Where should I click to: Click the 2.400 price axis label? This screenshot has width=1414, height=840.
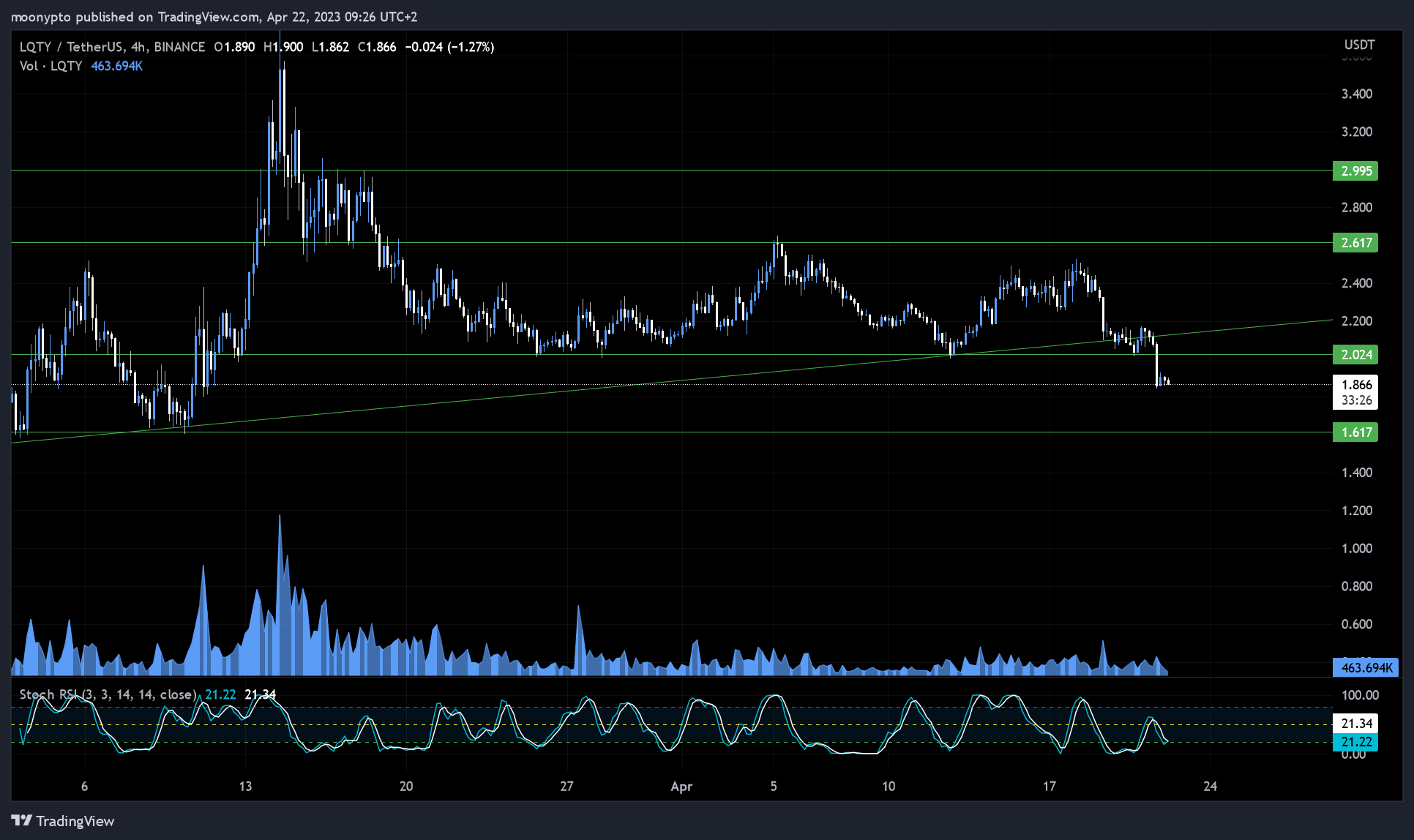[1356, 283]
